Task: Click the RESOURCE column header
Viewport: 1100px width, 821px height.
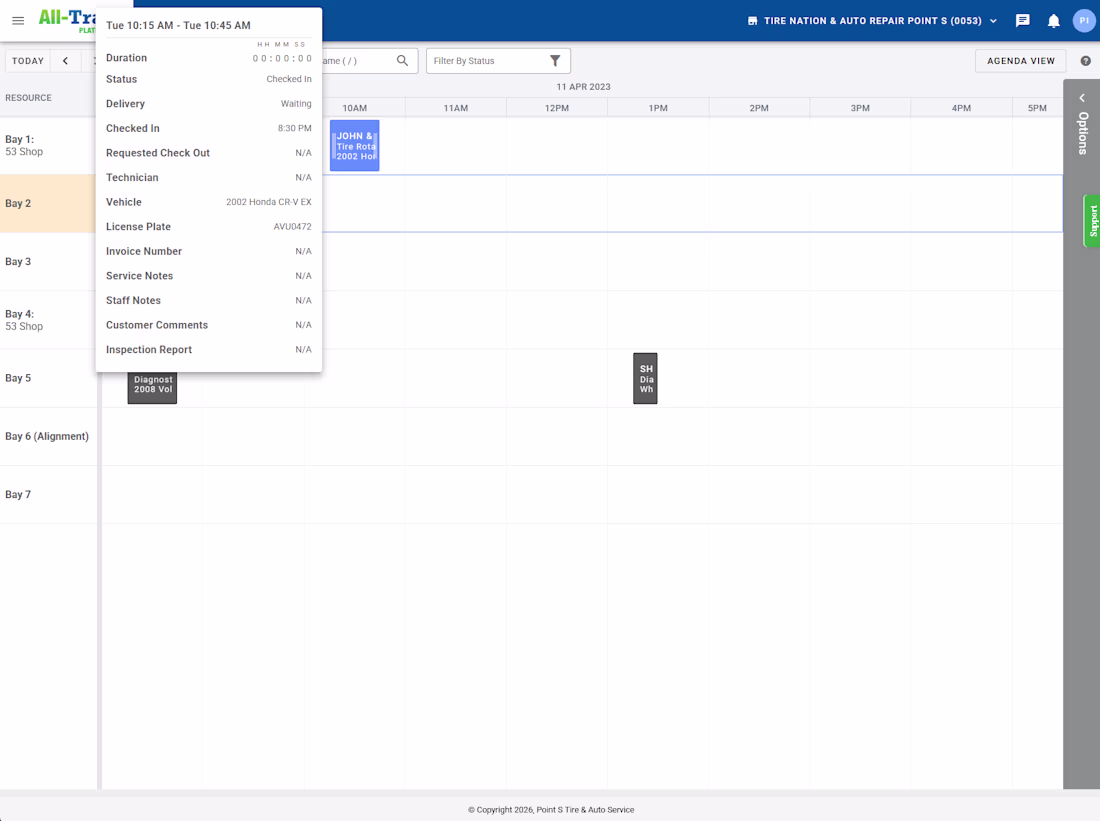Action: [x=29, y=98]
